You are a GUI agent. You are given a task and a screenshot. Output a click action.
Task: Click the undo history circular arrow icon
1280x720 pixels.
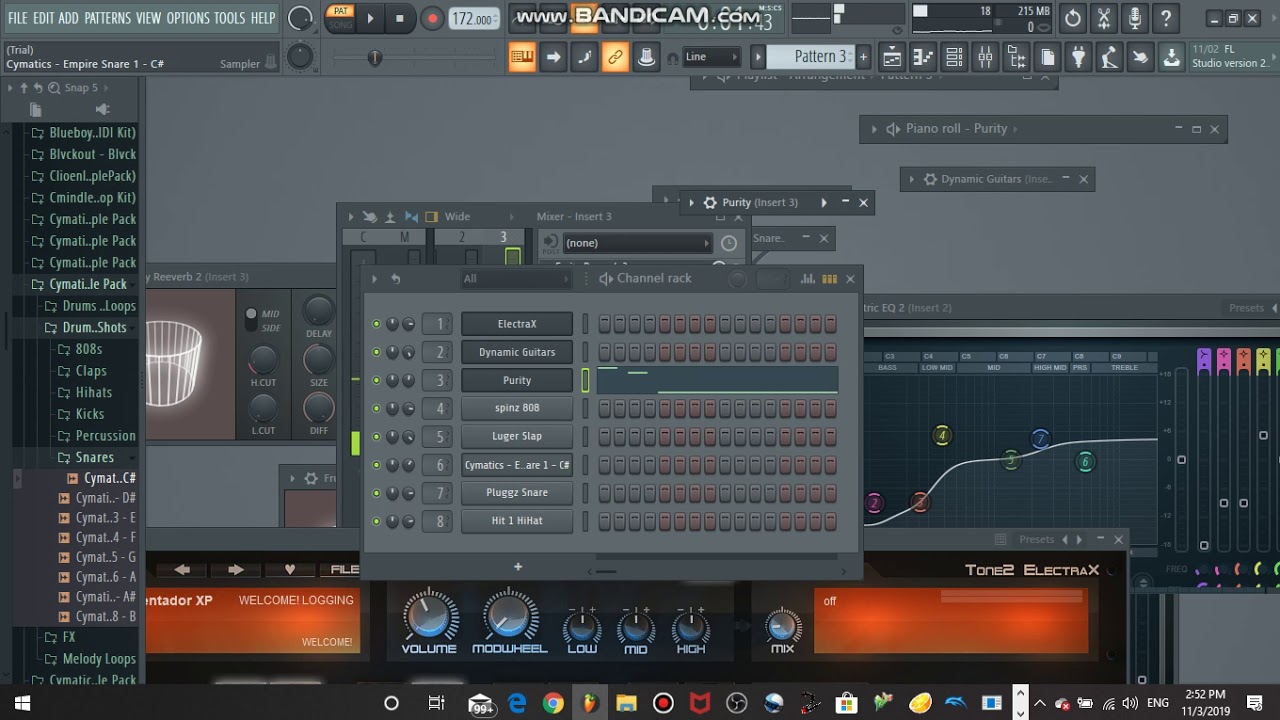point(1073,18)
